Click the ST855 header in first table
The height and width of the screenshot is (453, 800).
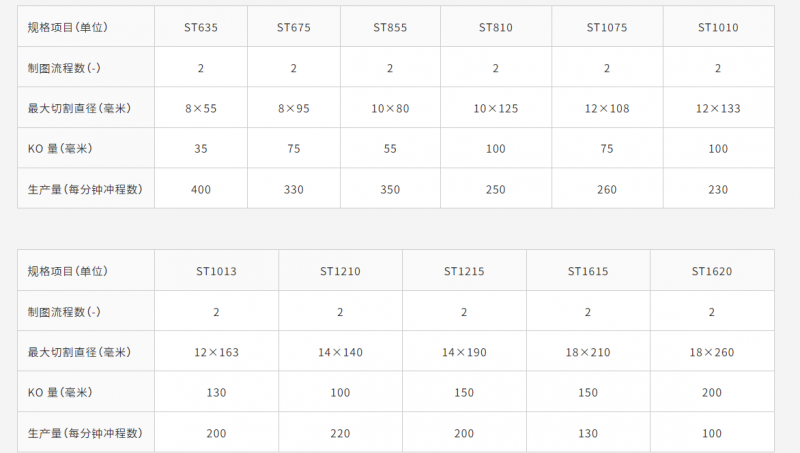[390, 28]
